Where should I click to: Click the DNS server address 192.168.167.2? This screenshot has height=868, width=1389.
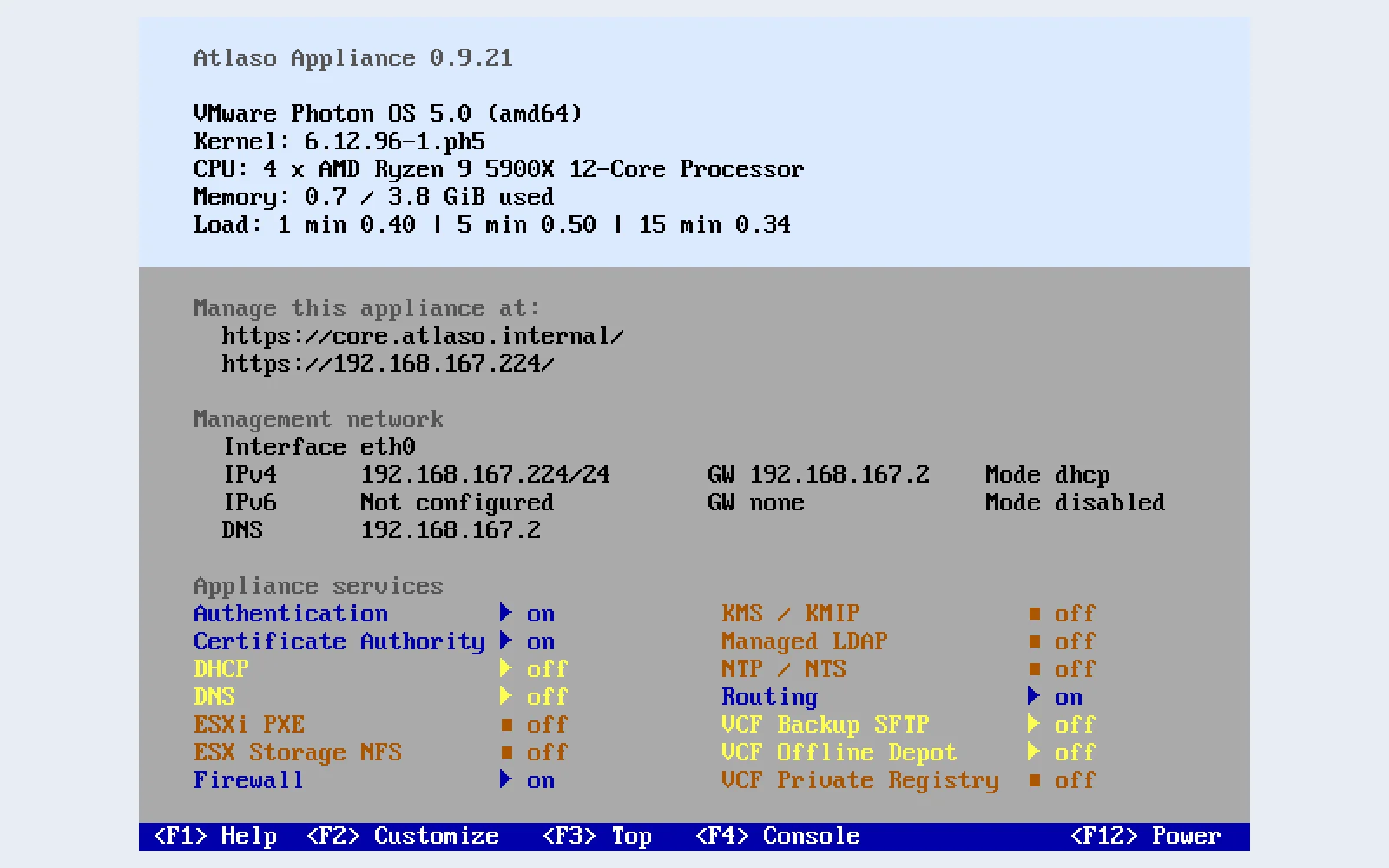(x=451, y=529)
